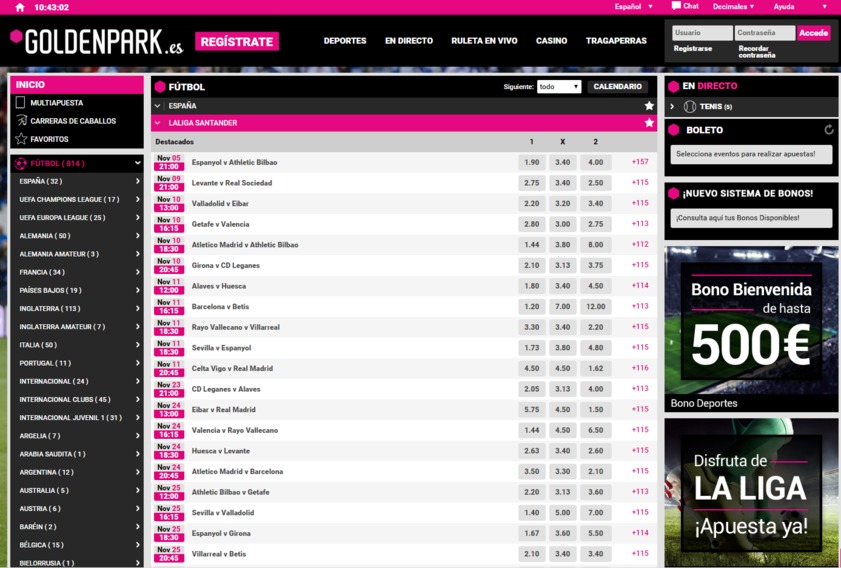Viewport: 841px width, 568px height.
Task: Bet 5.75 on Eibar v Real Madrid
Action: pyautogui.click(x=532, y=409)
